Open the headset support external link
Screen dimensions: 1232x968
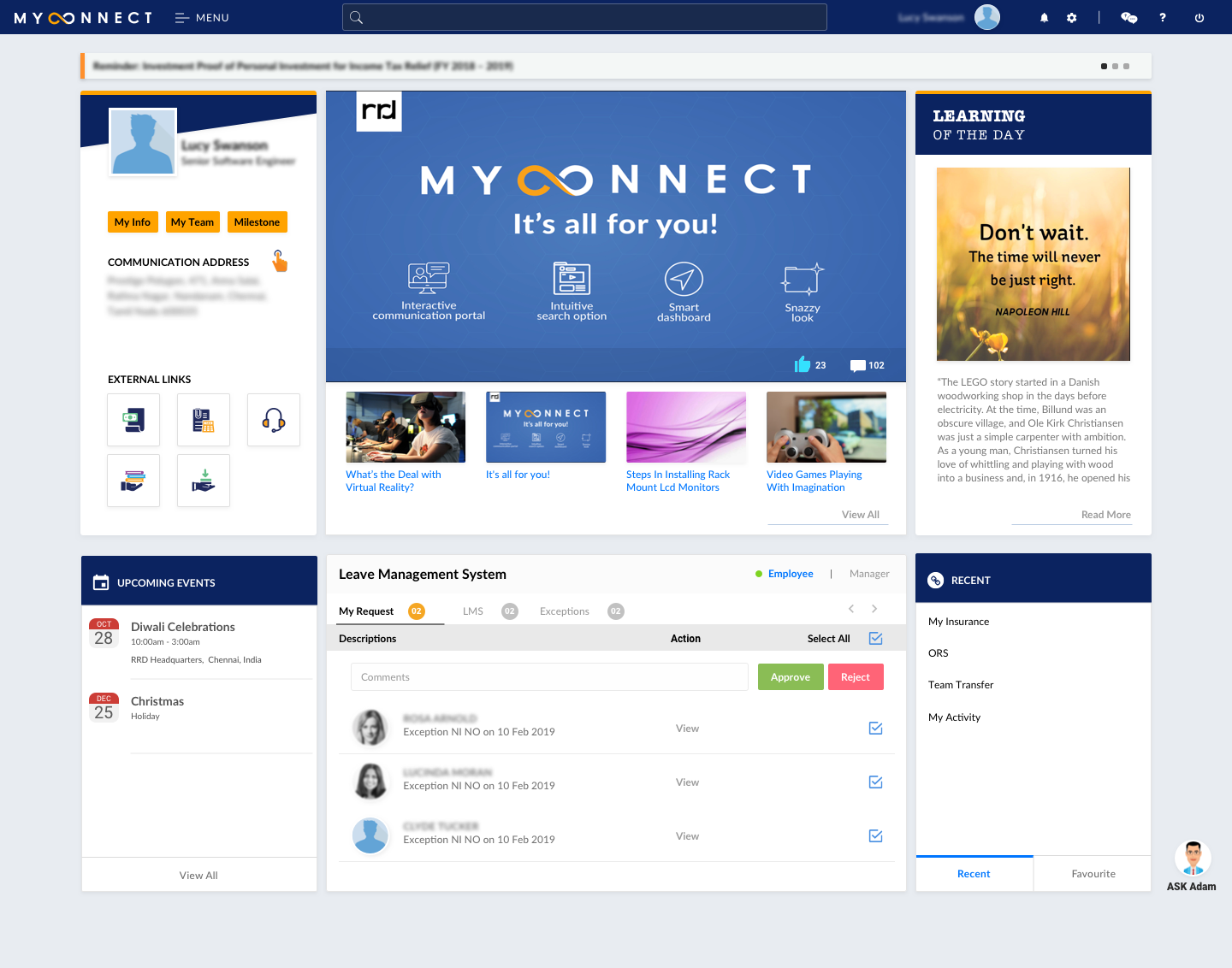coord(274,420)
